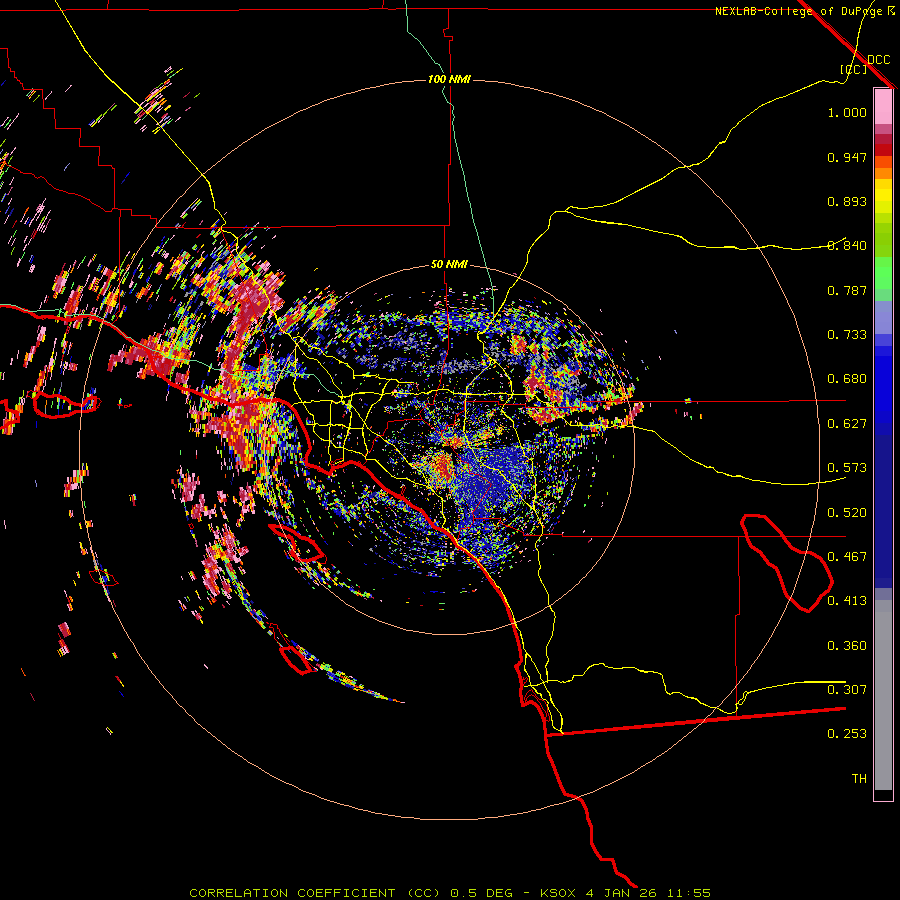The width and height of the screenshot is (900, 900).
Task: Pick the bright green swatch on the color scale
Action: [x=883, y=273]
